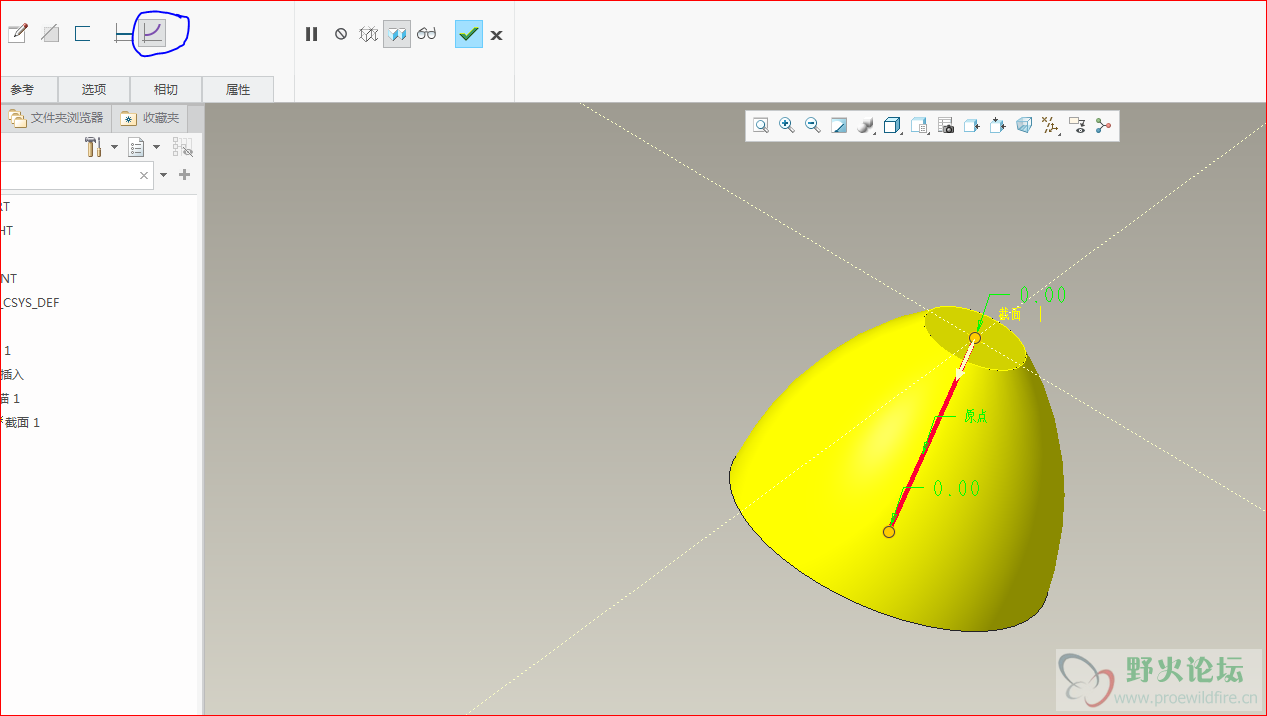Open the 相切 tab
This screenshot has height=716, width=1267.
166,89
